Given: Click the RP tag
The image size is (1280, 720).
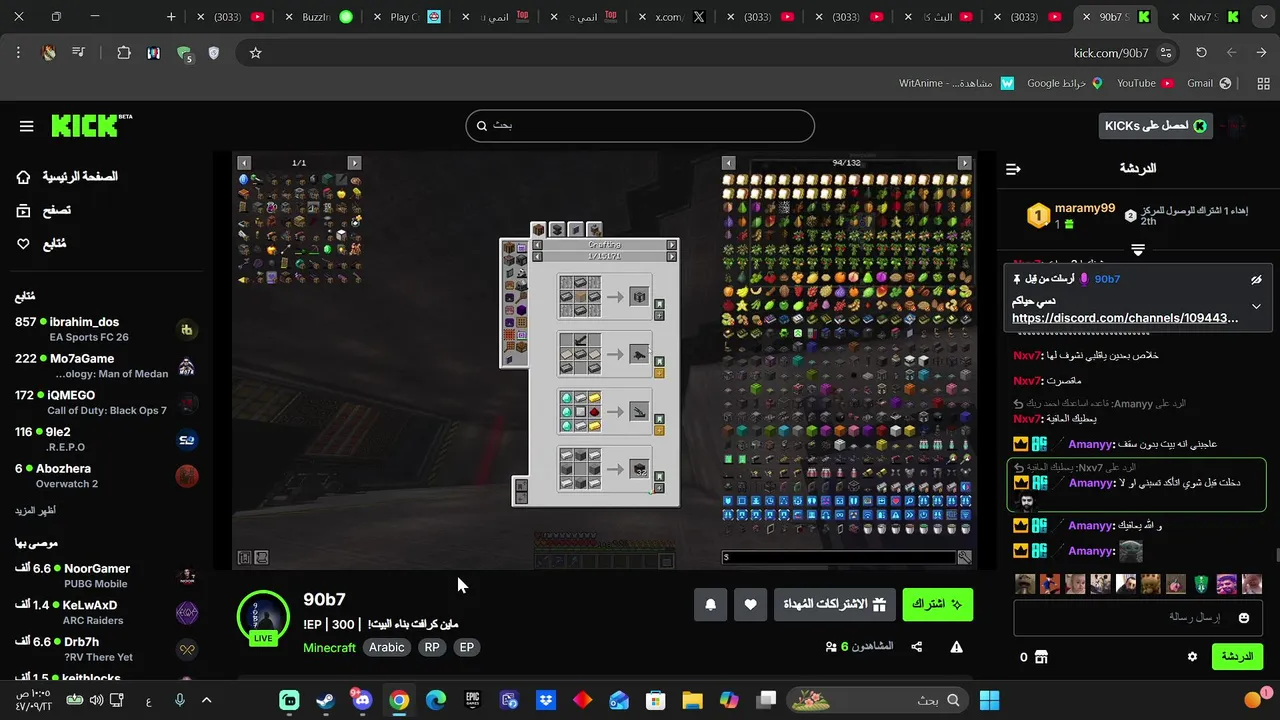Looking at the screenshot, I should click(x=432, y=648).
